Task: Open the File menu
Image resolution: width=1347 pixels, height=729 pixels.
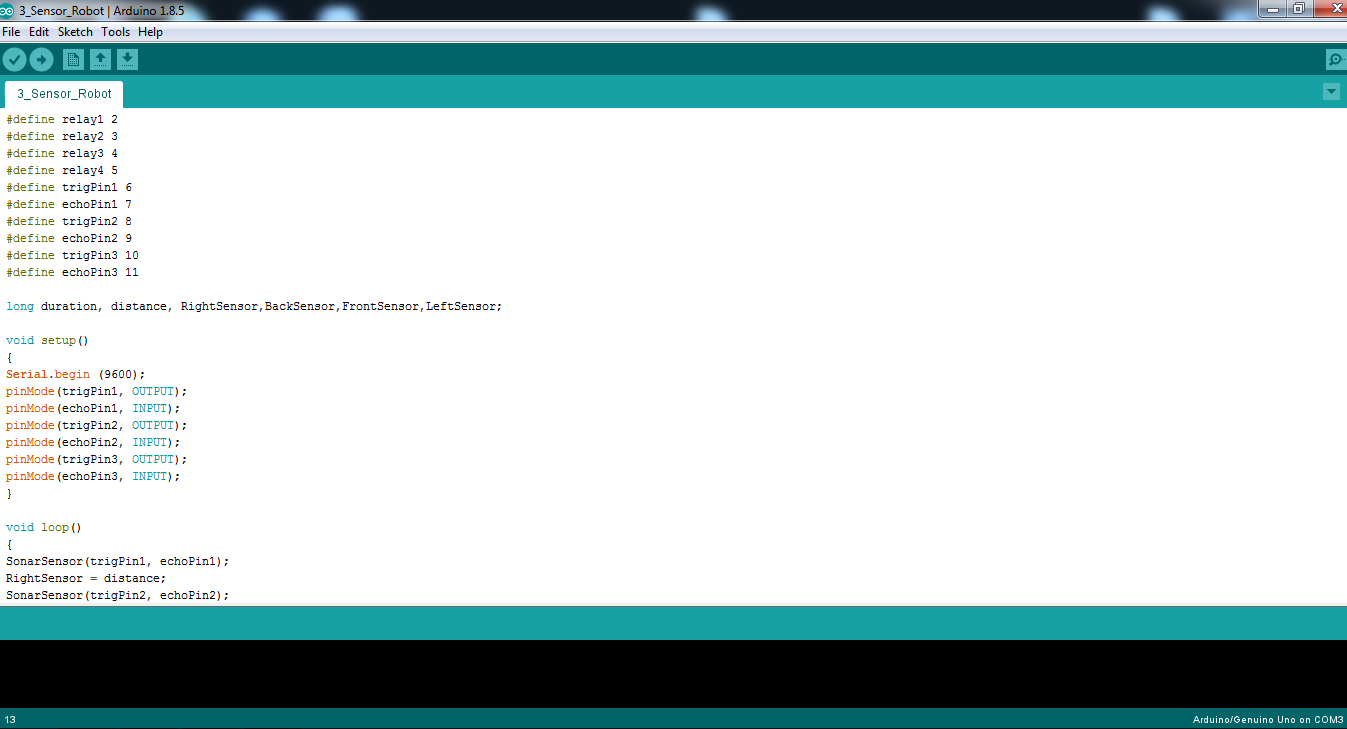Action: pos(11,32)
